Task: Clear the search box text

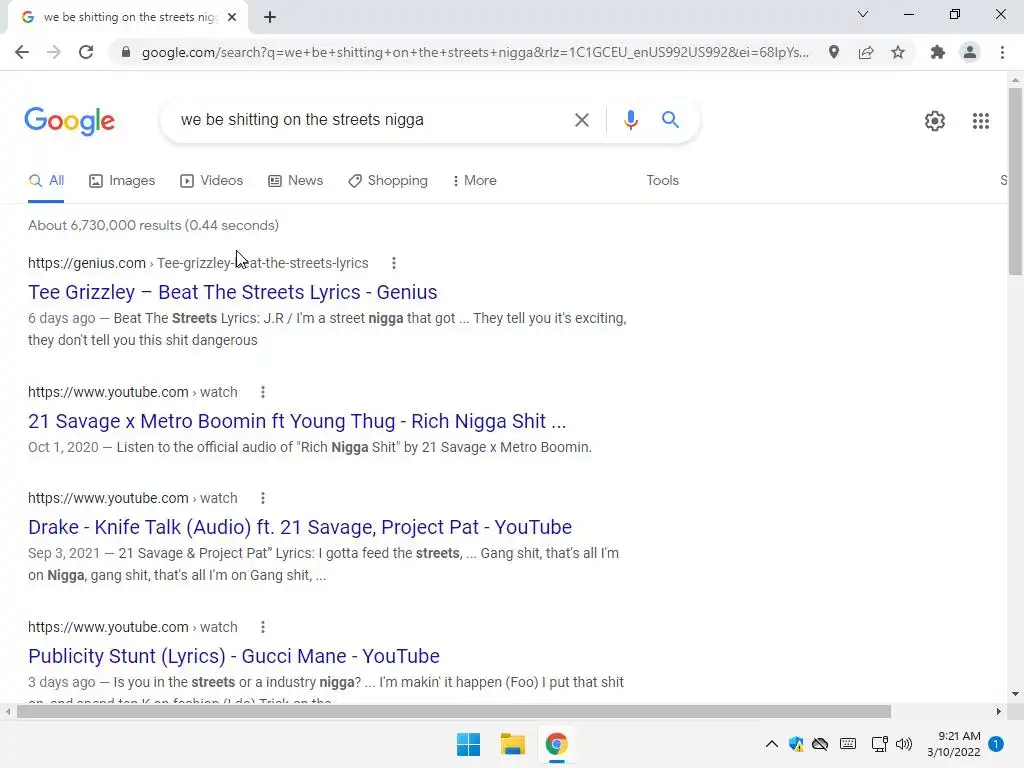Action: pyautogui.click(x=581, y=120)
